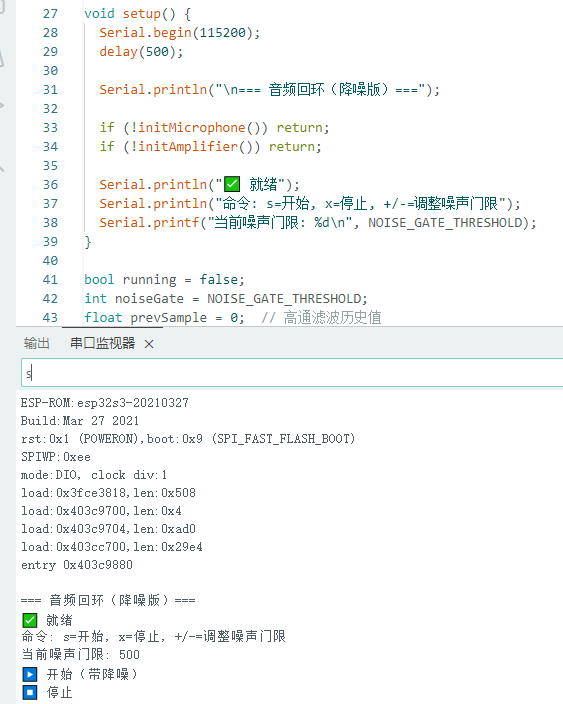Click 'SPIWP:0xee' output line
This screenshot has width=563, height=704.
(x=56, y=457)
